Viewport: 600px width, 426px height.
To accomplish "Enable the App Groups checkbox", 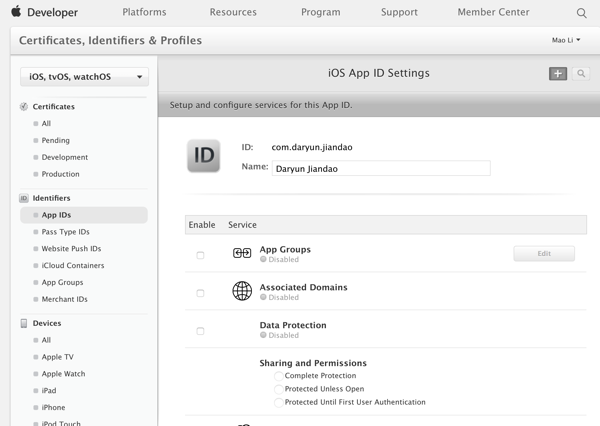I will click(x=200, y=255).
